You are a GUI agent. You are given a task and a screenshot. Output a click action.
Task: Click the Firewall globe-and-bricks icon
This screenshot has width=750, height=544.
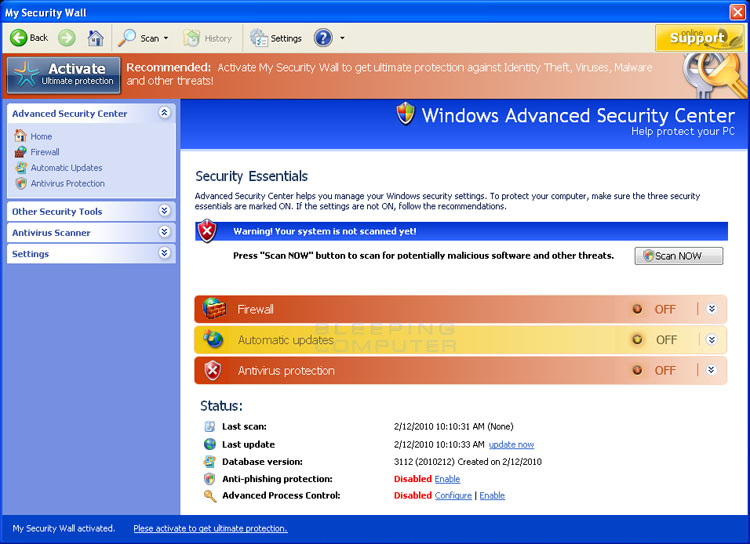coord(214,309)
